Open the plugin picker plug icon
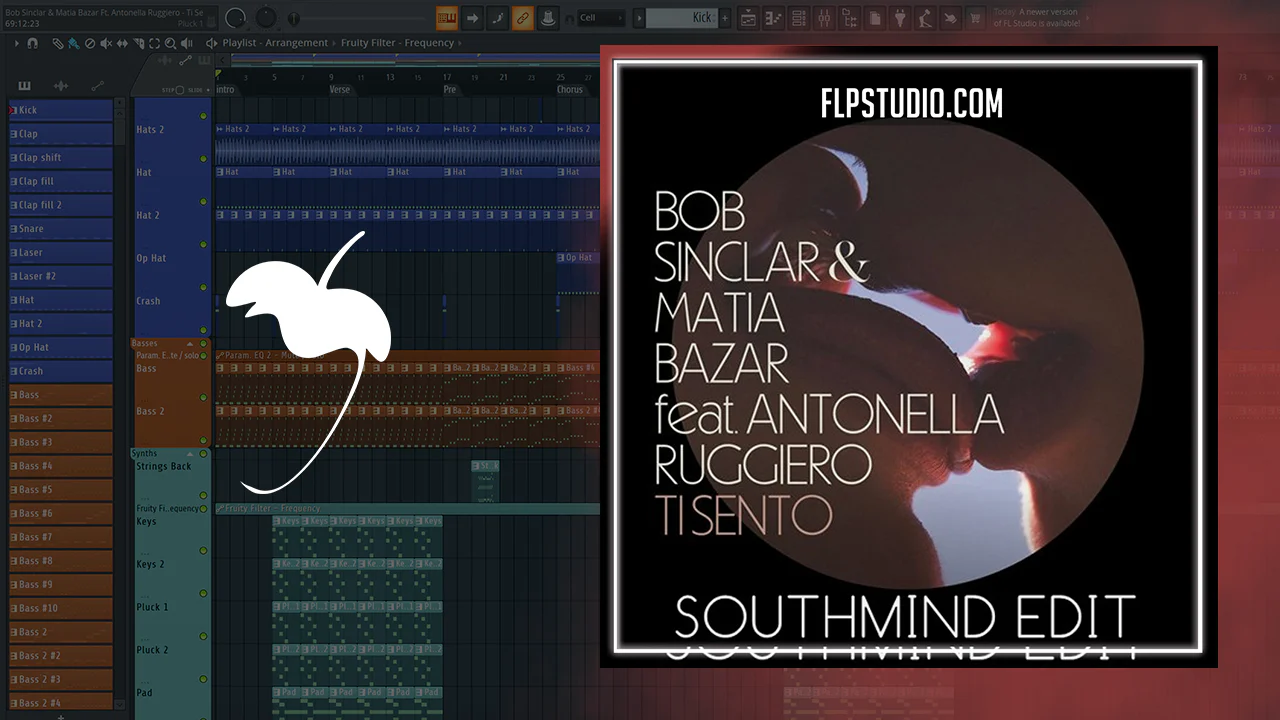The width and height of the screenshot is (1280, 720). [899, 17]
